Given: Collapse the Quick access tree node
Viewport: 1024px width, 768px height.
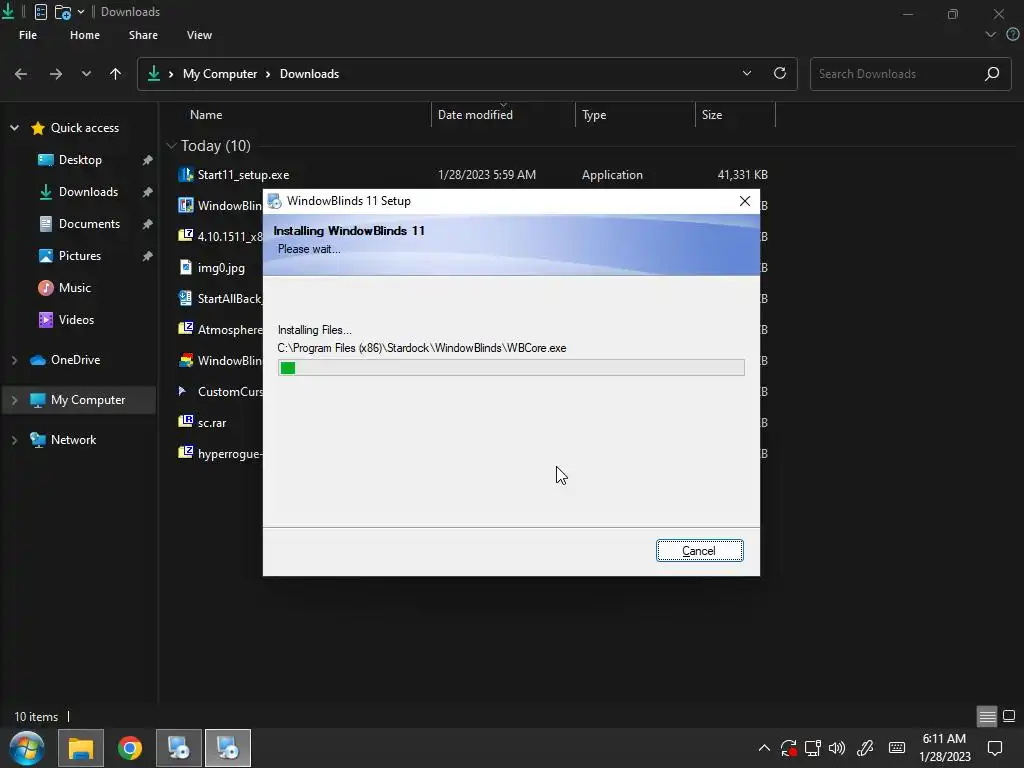Looking at the screenshot, I should click(x=14, y=128).
